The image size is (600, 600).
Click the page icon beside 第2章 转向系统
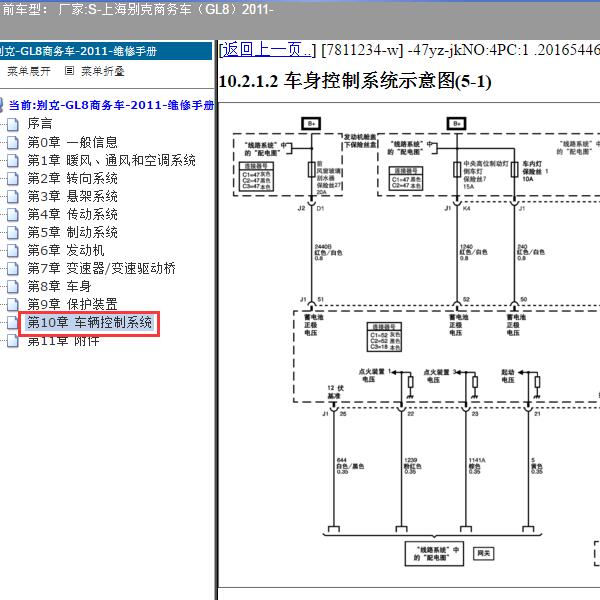[x=13, y=178]
